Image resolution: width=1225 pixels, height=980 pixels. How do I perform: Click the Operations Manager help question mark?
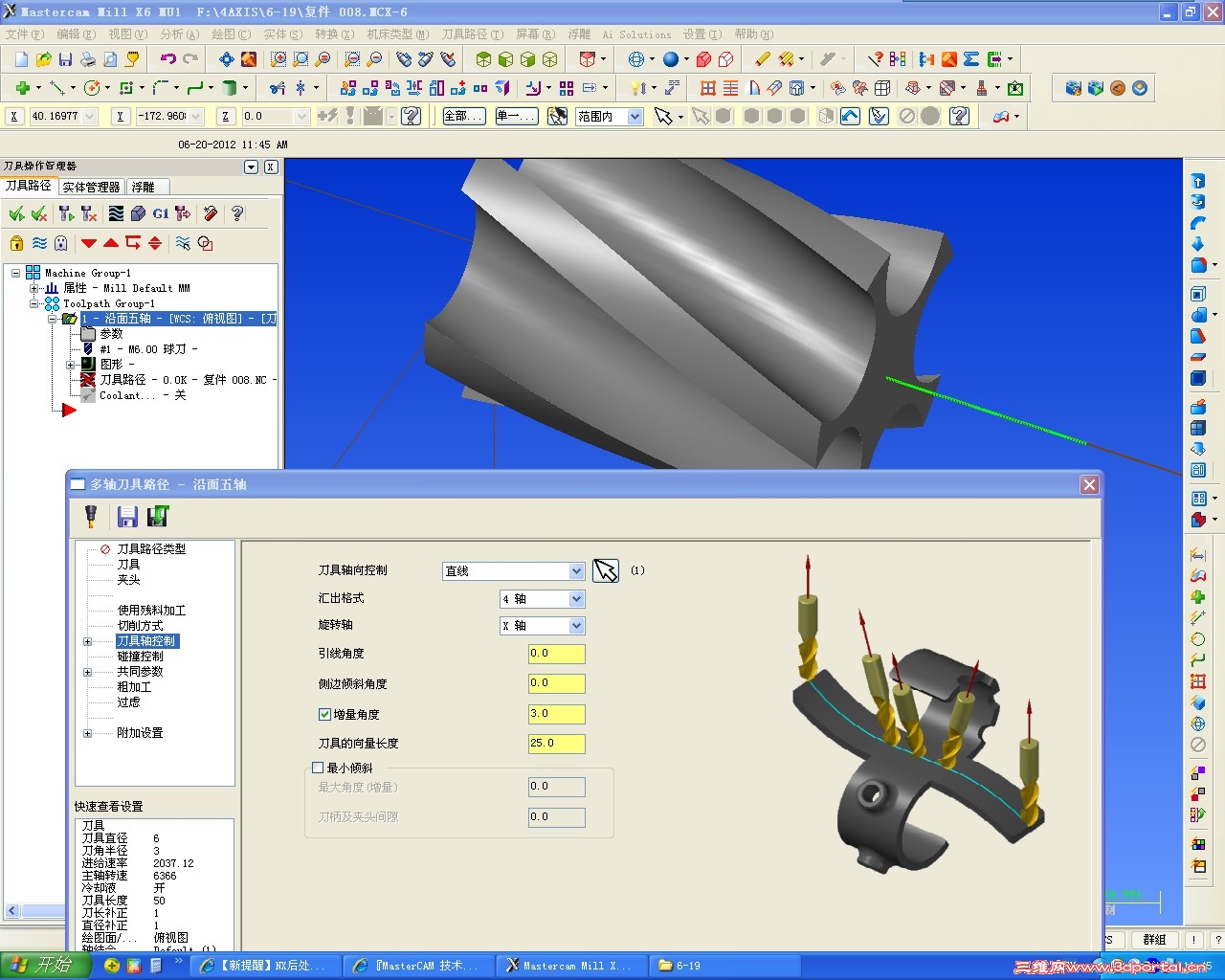(237, 213)
